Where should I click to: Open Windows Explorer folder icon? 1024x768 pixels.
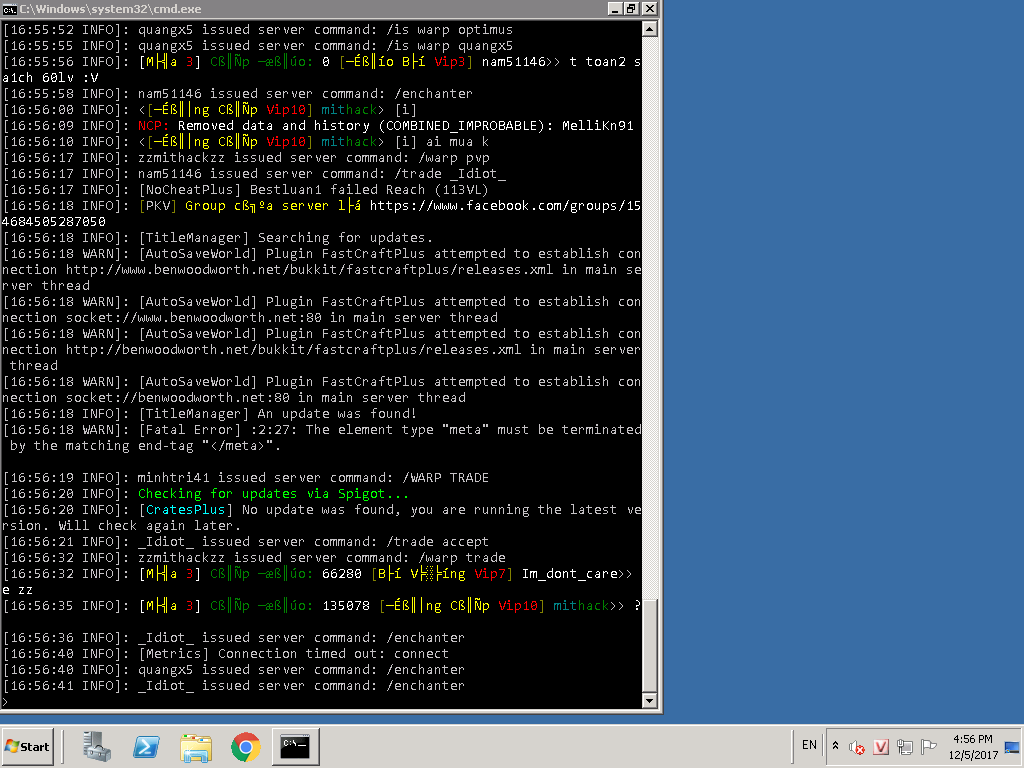pos(196,746)
